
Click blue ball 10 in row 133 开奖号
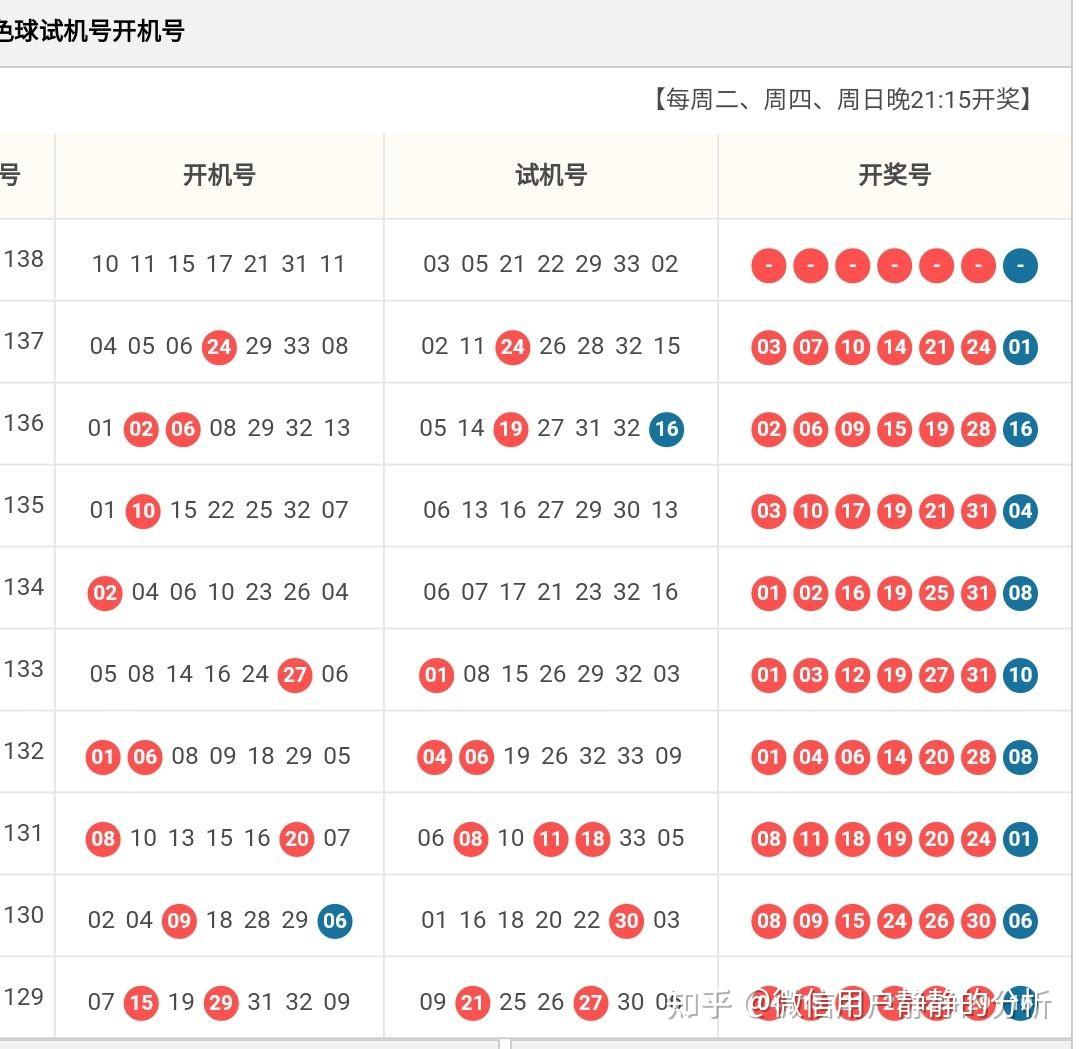[1020, 674]
